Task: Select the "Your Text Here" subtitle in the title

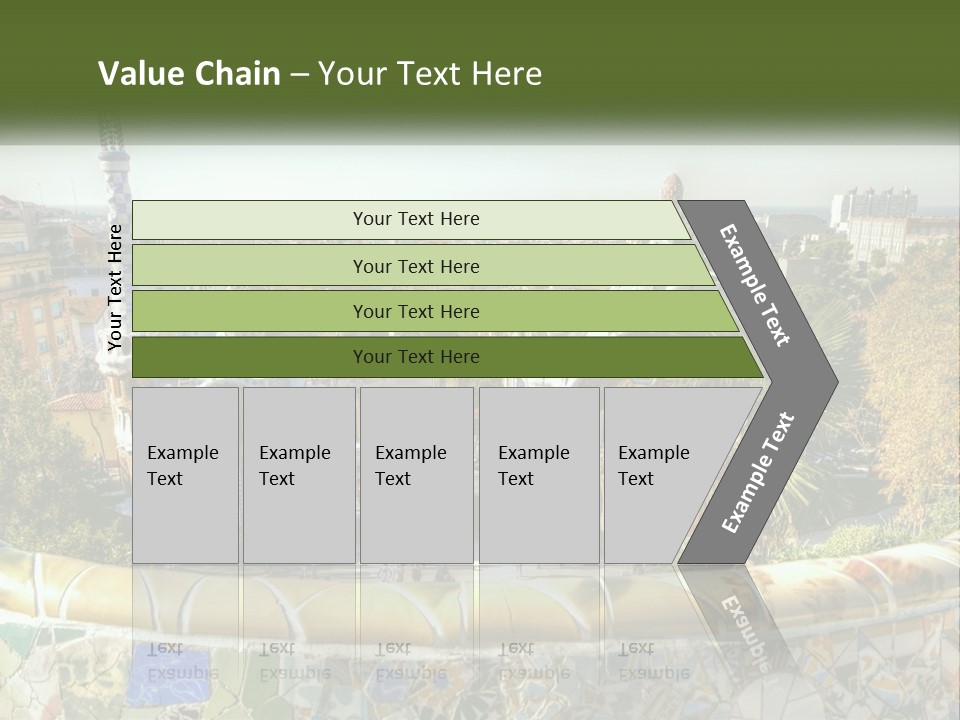Action: pos(430,74)
